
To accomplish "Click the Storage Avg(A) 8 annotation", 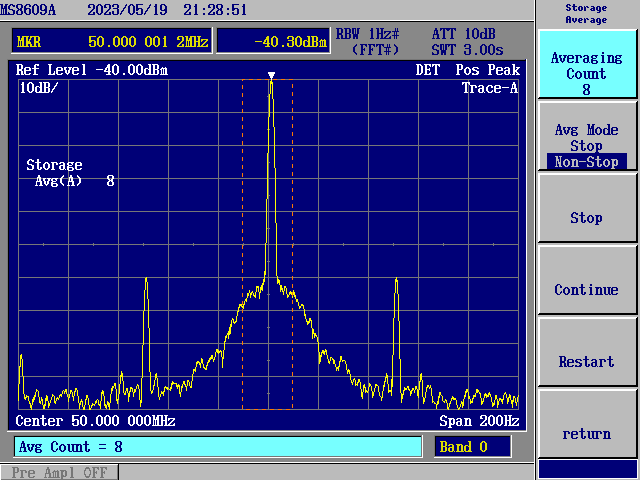I will [x=70, y=173].
